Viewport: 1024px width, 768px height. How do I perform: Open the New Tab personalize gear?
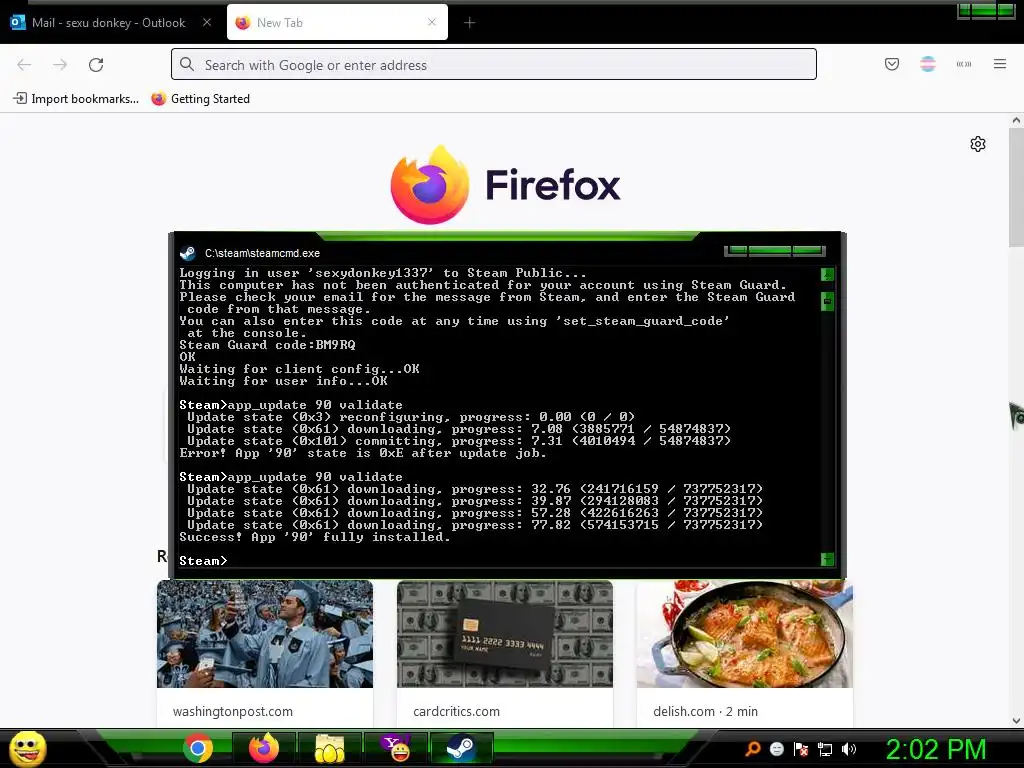coord(978,144)
